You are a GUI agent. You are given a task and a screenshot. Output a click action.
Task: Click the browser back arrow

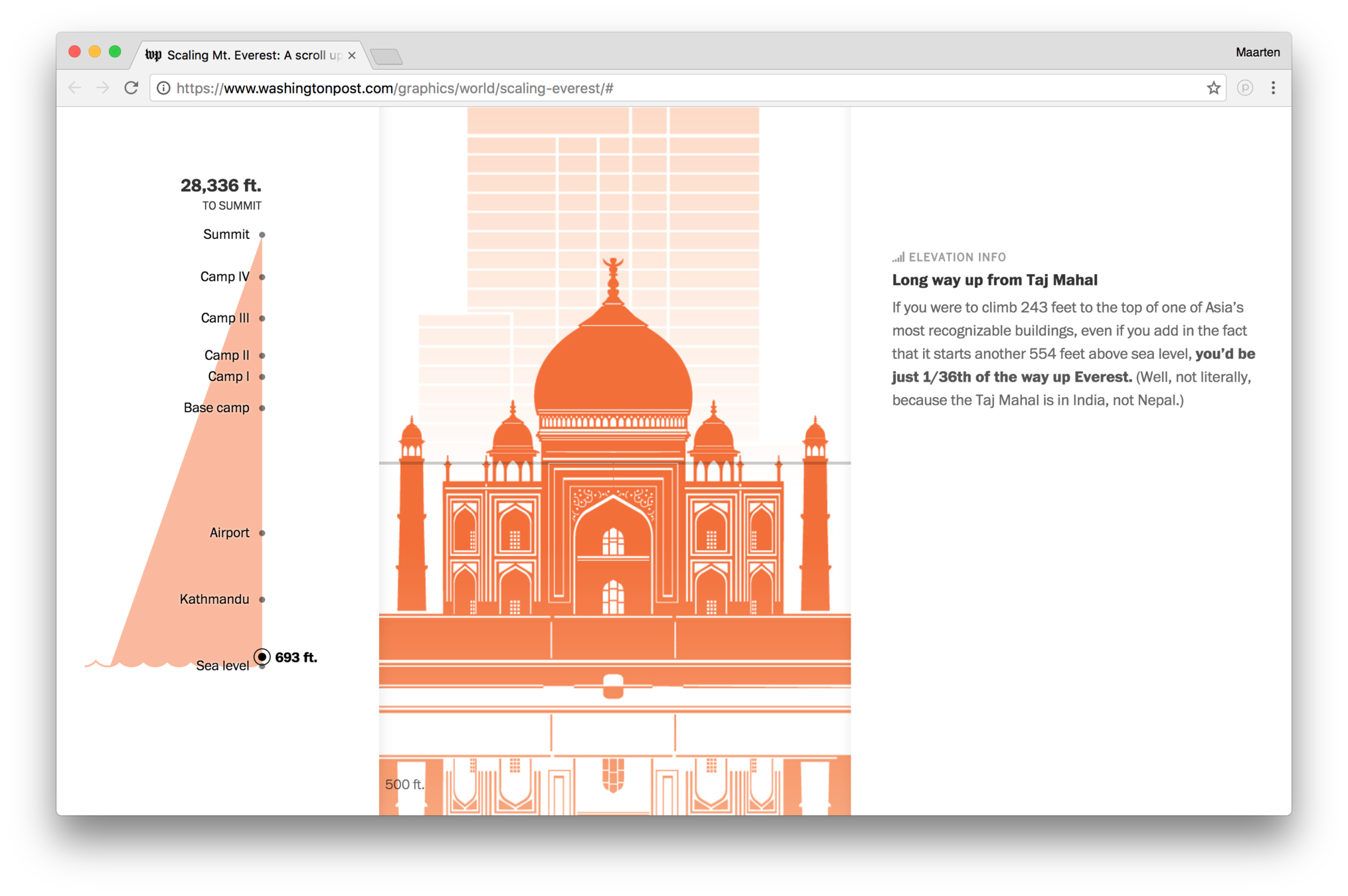pyautogui.click(x=74, y=88)
